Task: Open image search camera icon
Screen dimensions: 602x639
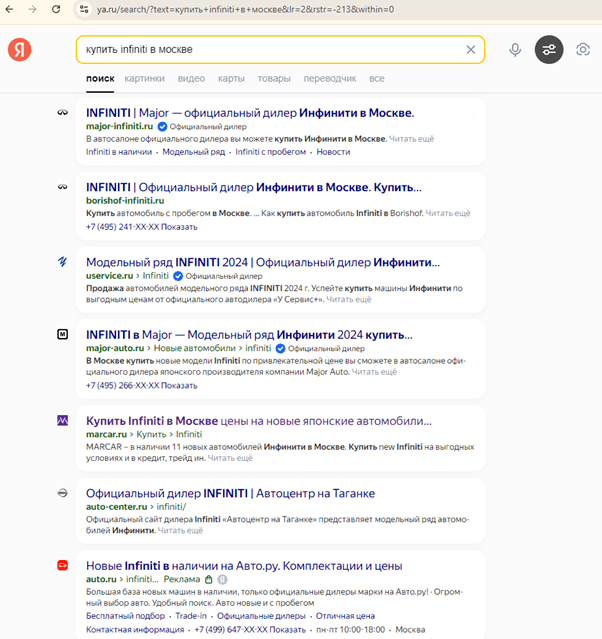Action: point(583,50)
